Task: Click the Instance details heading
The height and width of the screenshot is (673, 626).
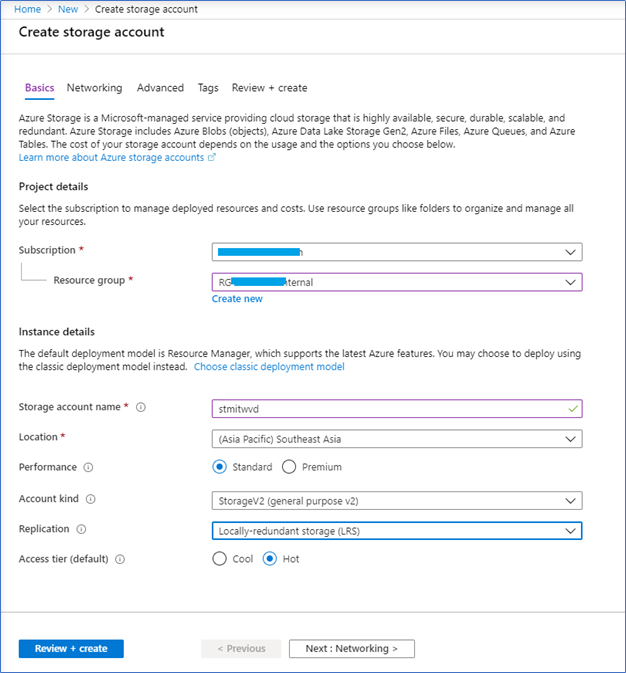Action: pyautogui.click(x=57, y=332)
